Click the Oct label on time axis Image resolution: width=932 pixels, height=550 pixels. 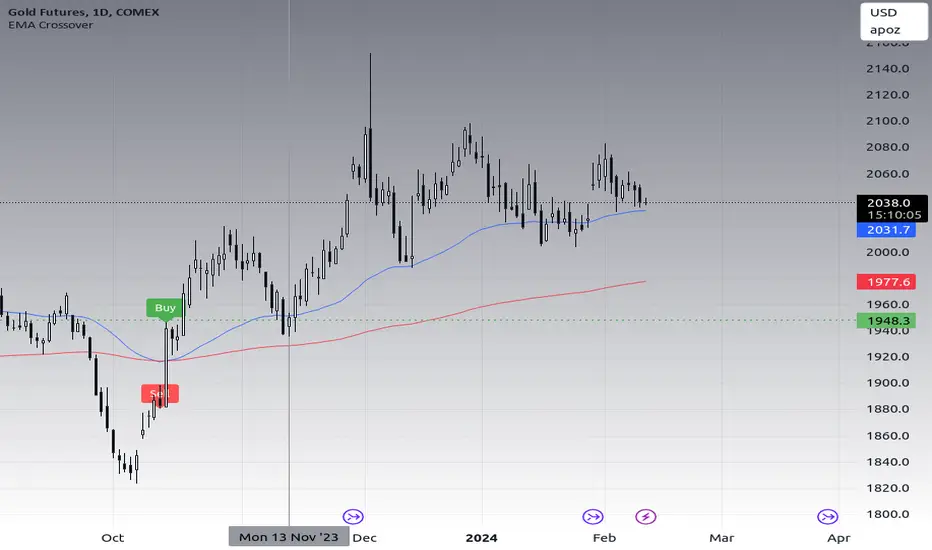pyautogui.click(x=112, y=538)
